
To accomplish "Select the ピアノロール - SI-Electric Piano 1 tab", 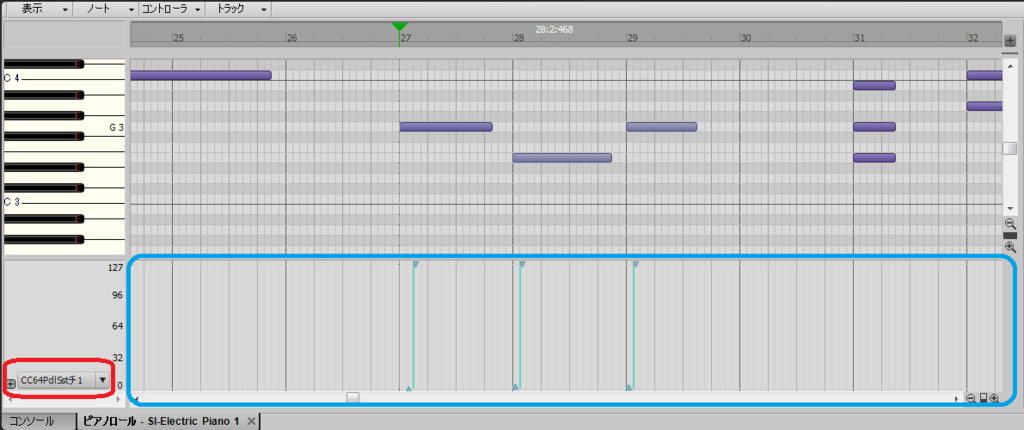I will click(161, 421).
